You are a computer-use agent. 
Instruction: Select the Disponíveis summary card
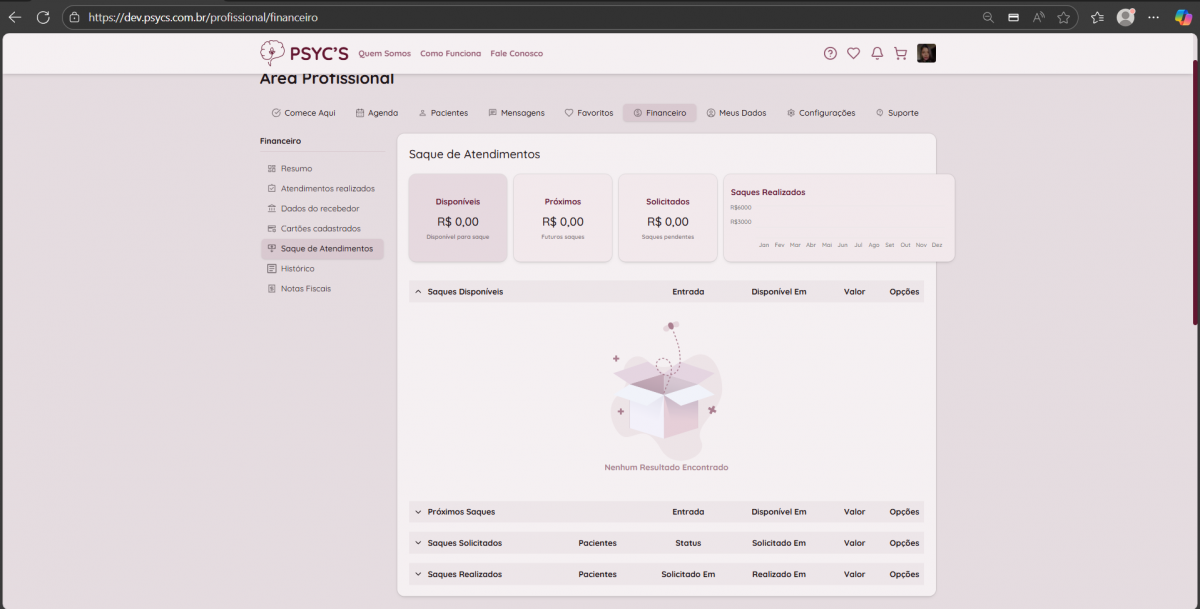(458, 218)
